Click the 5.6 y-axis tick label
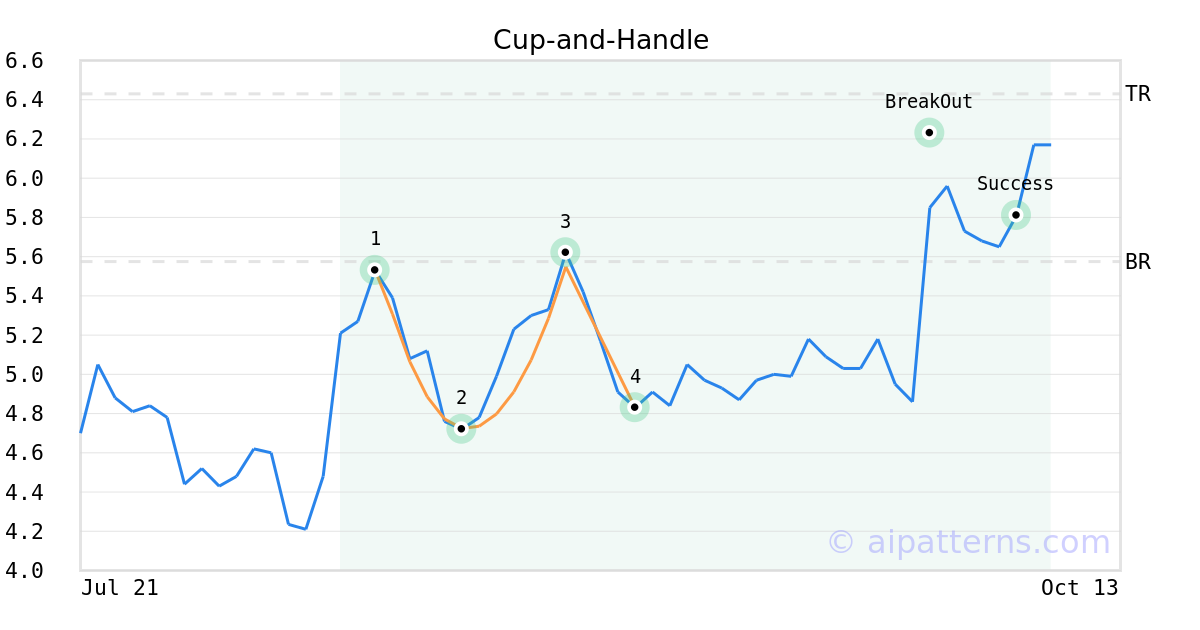 click(24, 257)
